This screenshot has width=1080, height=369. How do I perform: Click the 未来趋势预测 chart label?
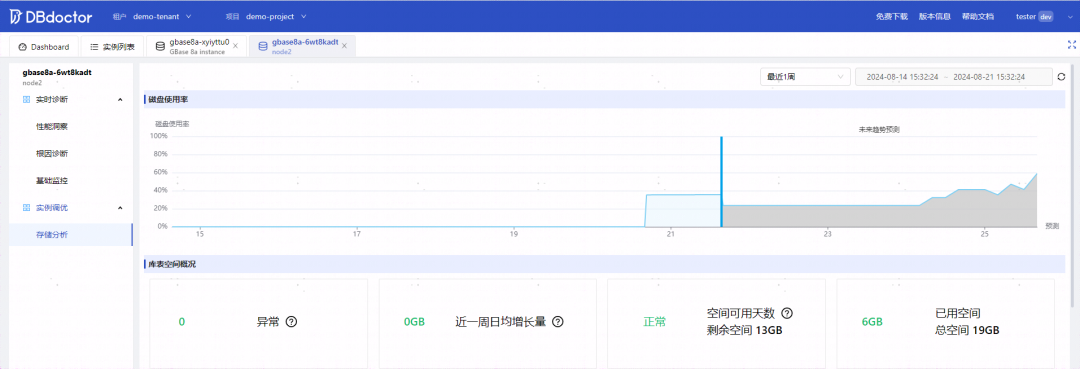879,129
